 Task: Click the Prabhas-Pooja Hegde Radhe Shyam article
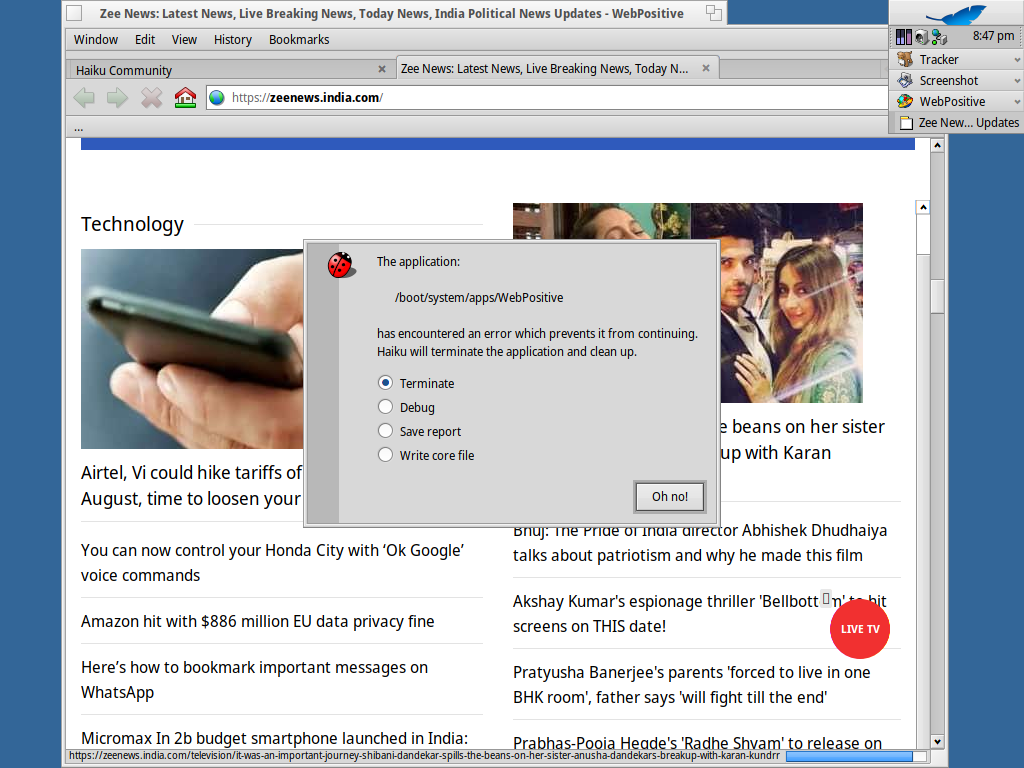coord(697,743)
